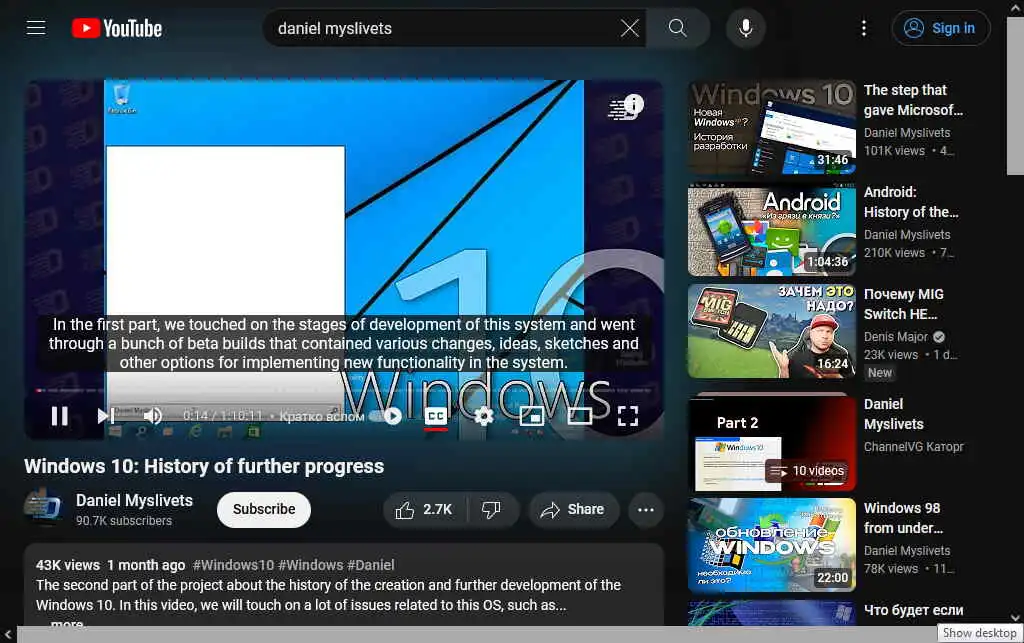
Task: Click the magnifier search button
Action: [678, 28]
